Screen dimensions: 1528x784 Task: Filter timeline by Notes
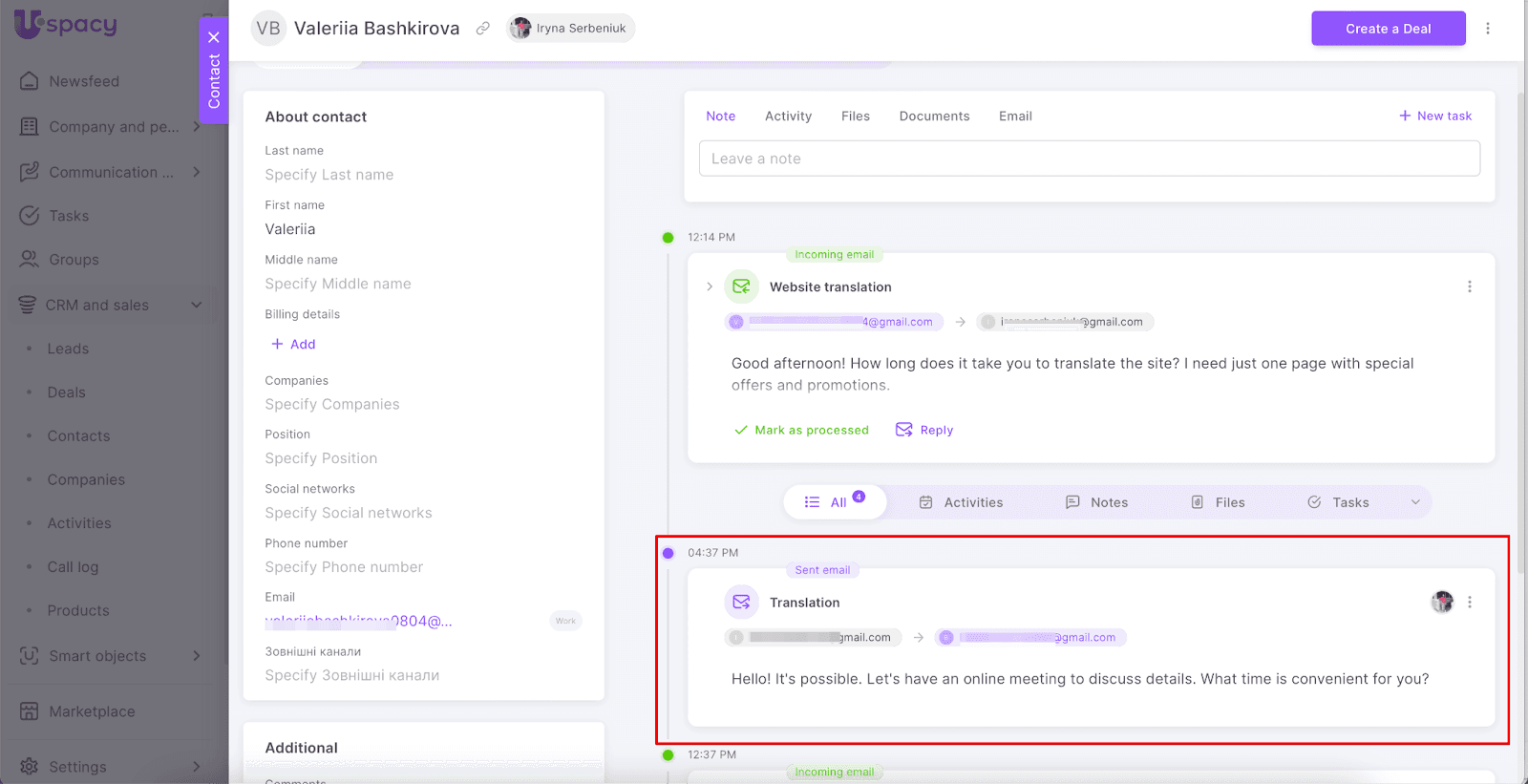point(1096,502)
